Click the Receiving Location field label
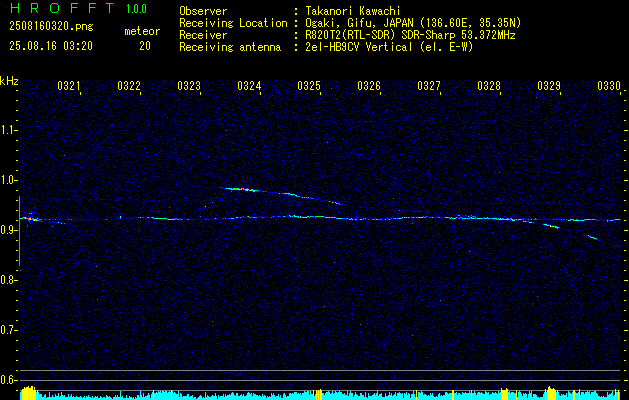 [233, 23]
